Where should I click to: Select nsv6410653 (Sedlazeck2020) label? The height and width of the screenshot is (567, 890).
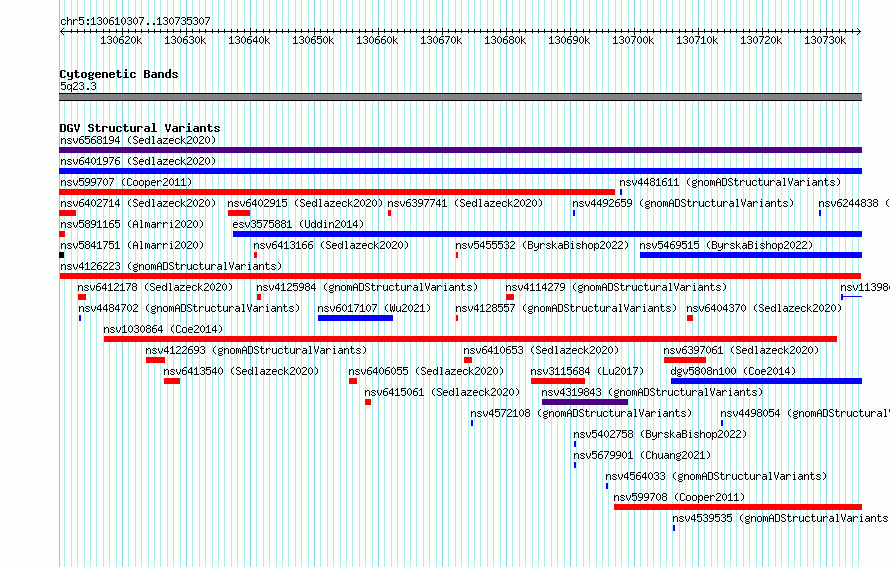coord(541,350)
